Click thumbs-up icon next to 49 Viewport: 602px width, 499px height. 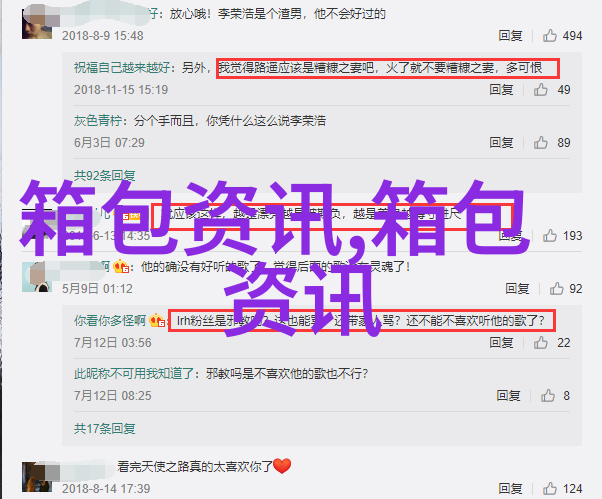pyautogui.click(x=540, y=89)
